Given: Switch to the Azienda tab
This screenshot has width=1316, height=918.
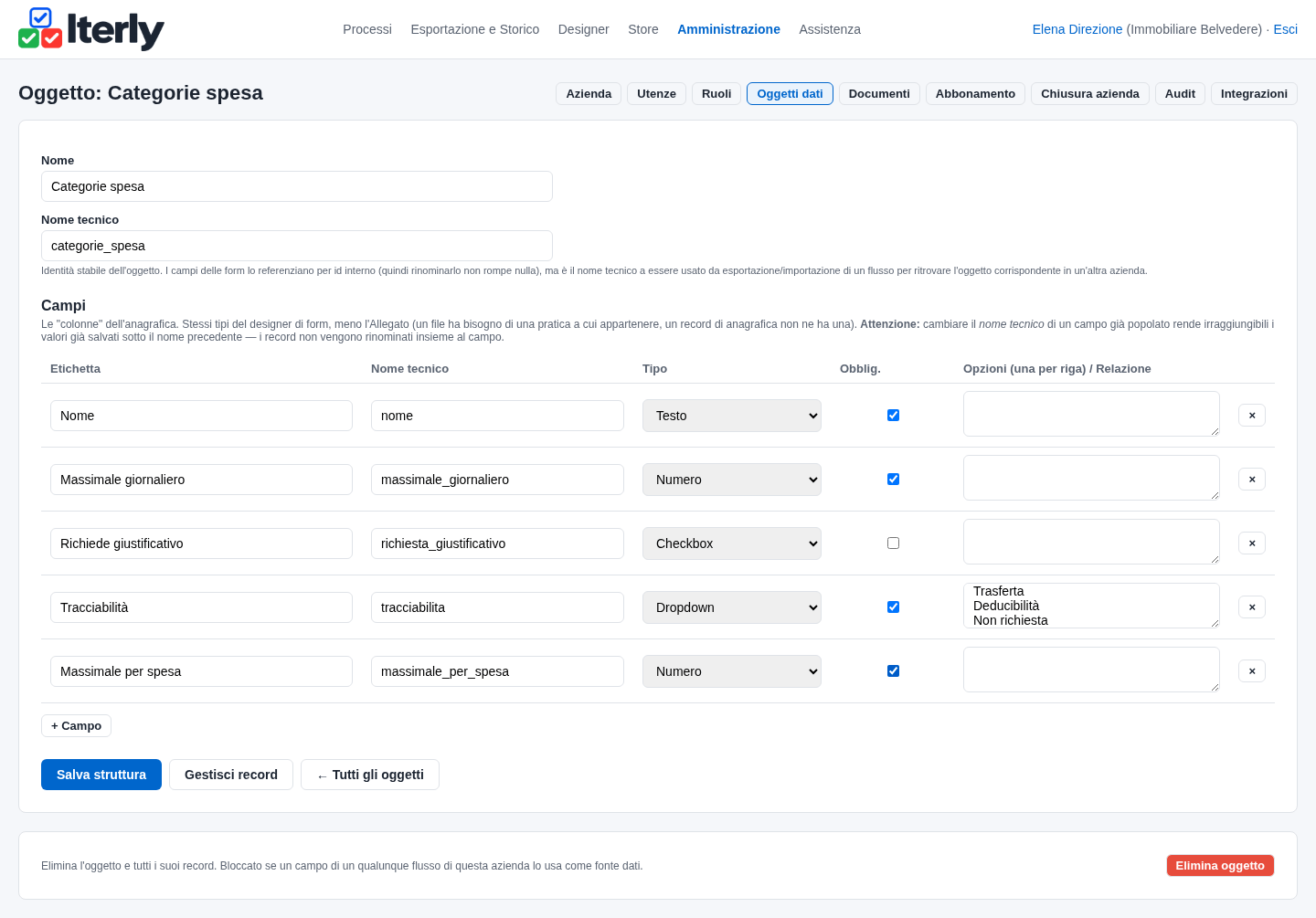Looking at the screenshot, I should point(589,94).
